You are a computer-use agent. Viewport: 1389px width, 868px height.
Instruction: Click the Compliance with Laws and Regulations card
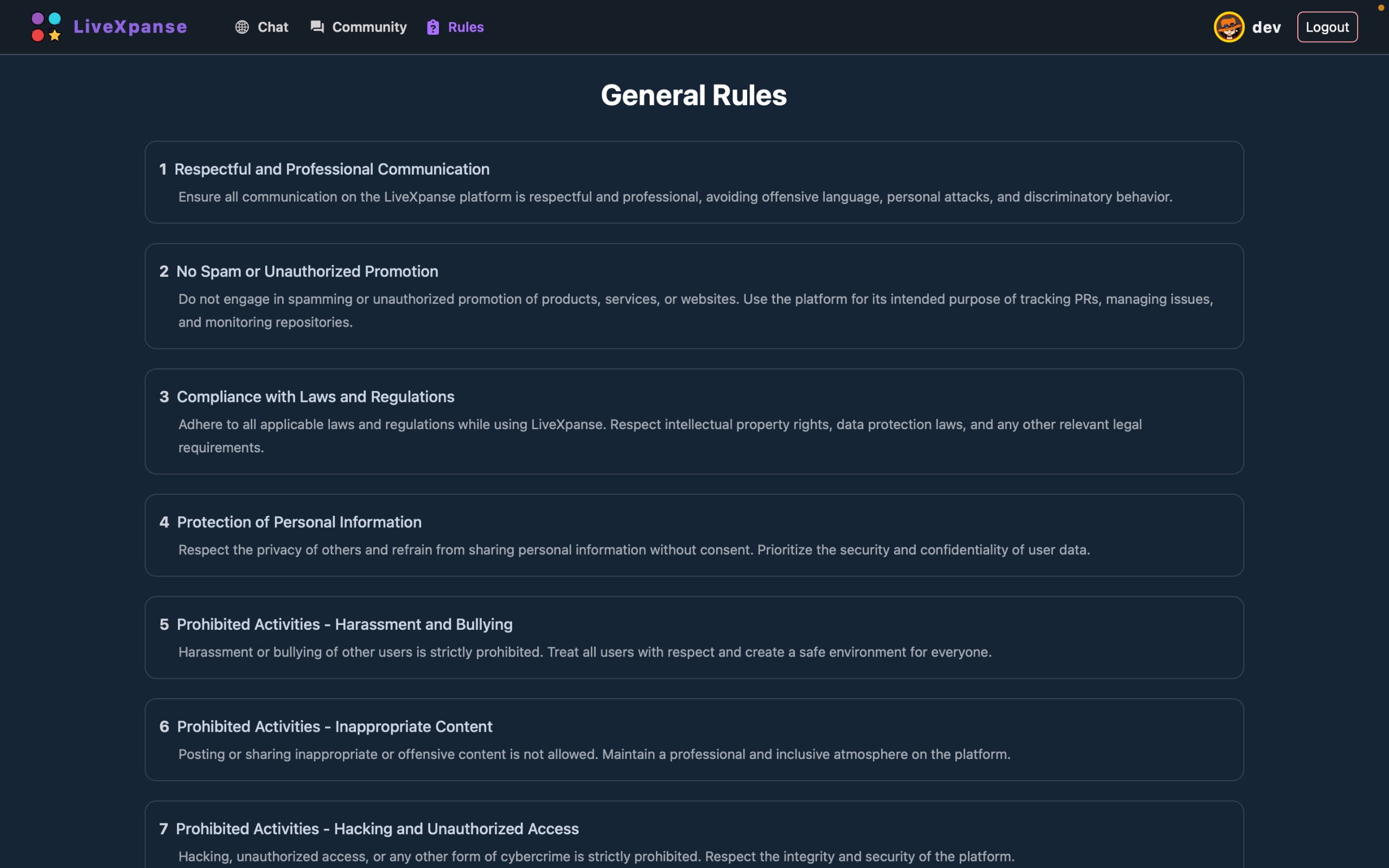693,422
